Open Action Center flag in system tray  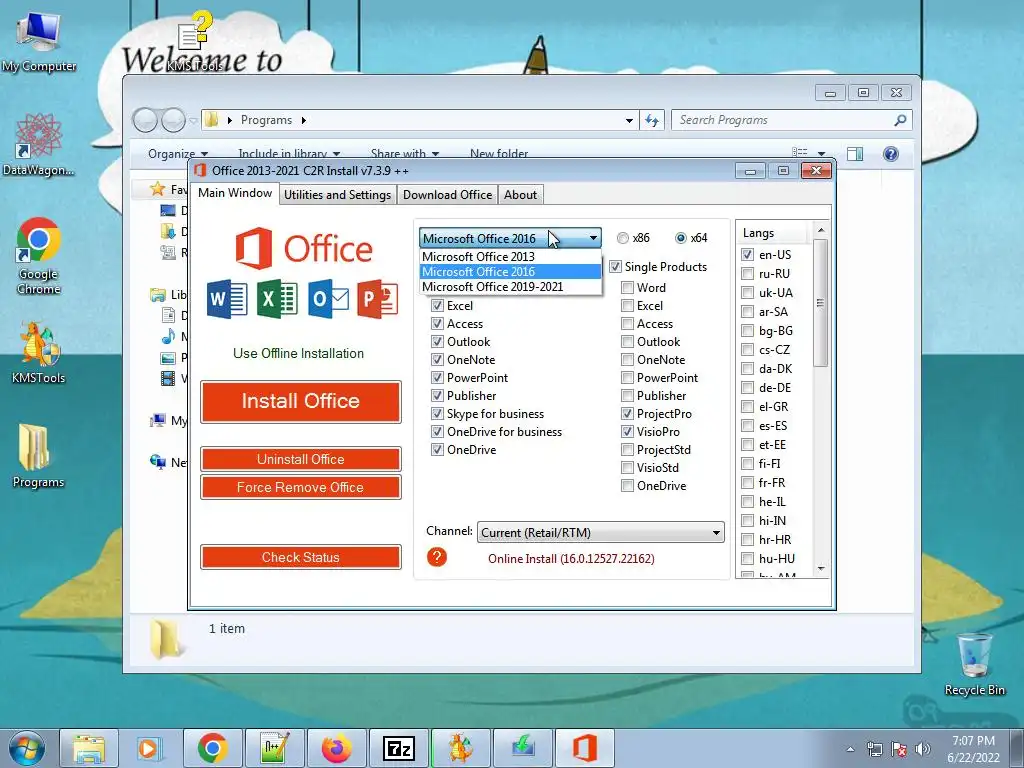point(899,749)
